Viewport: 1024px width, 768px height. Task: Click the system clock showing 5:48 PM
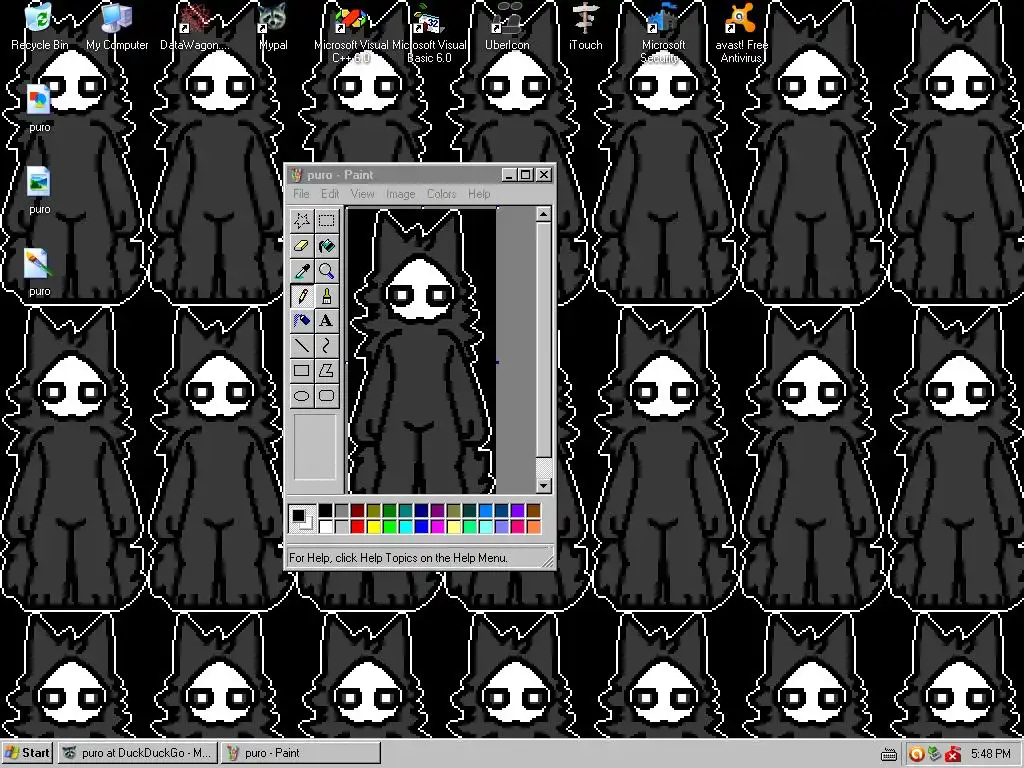point(990,754)
